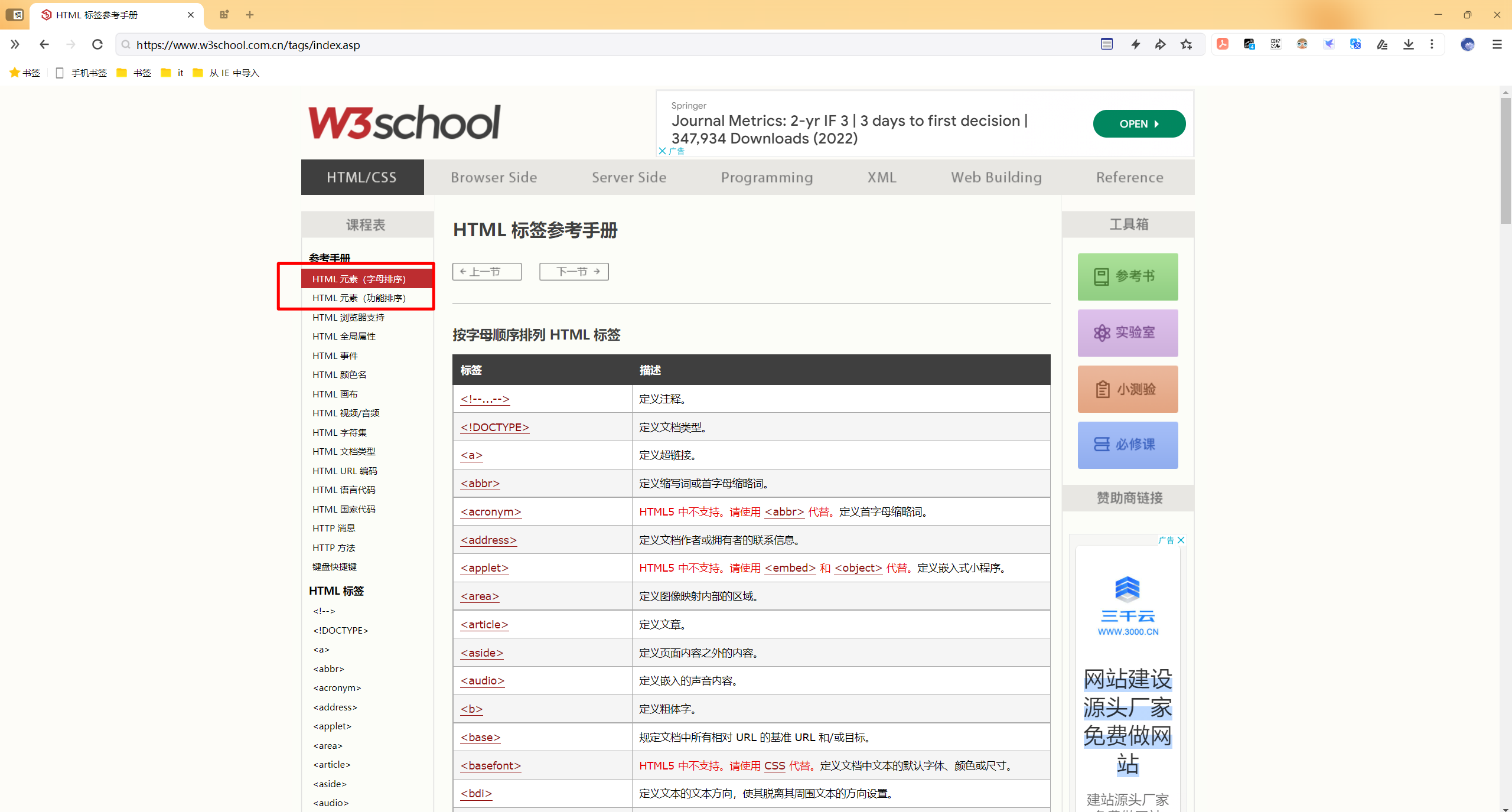The image size is (1512, 812).
Task: Click the share arrow icon in the address bar
Action: click(x=1161, y=44)
